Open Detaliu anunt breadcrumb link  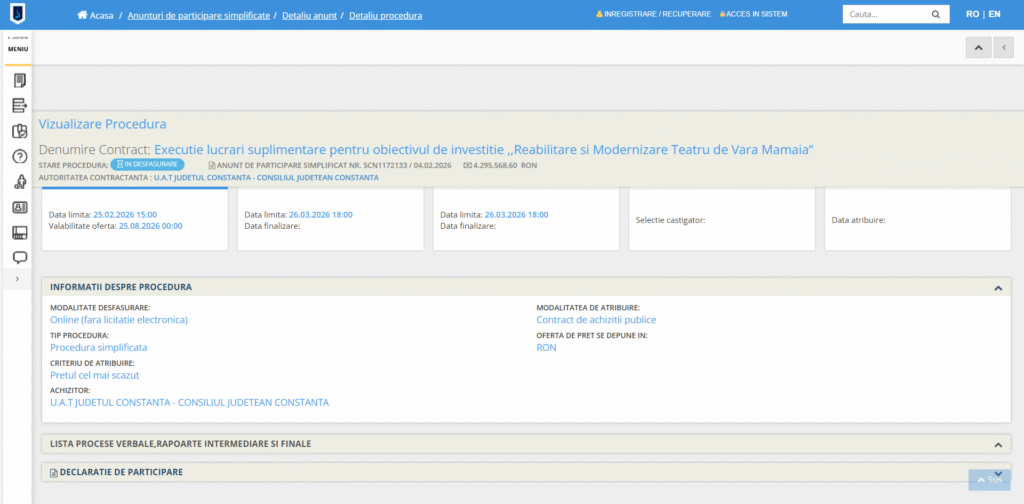pos(310,16)
